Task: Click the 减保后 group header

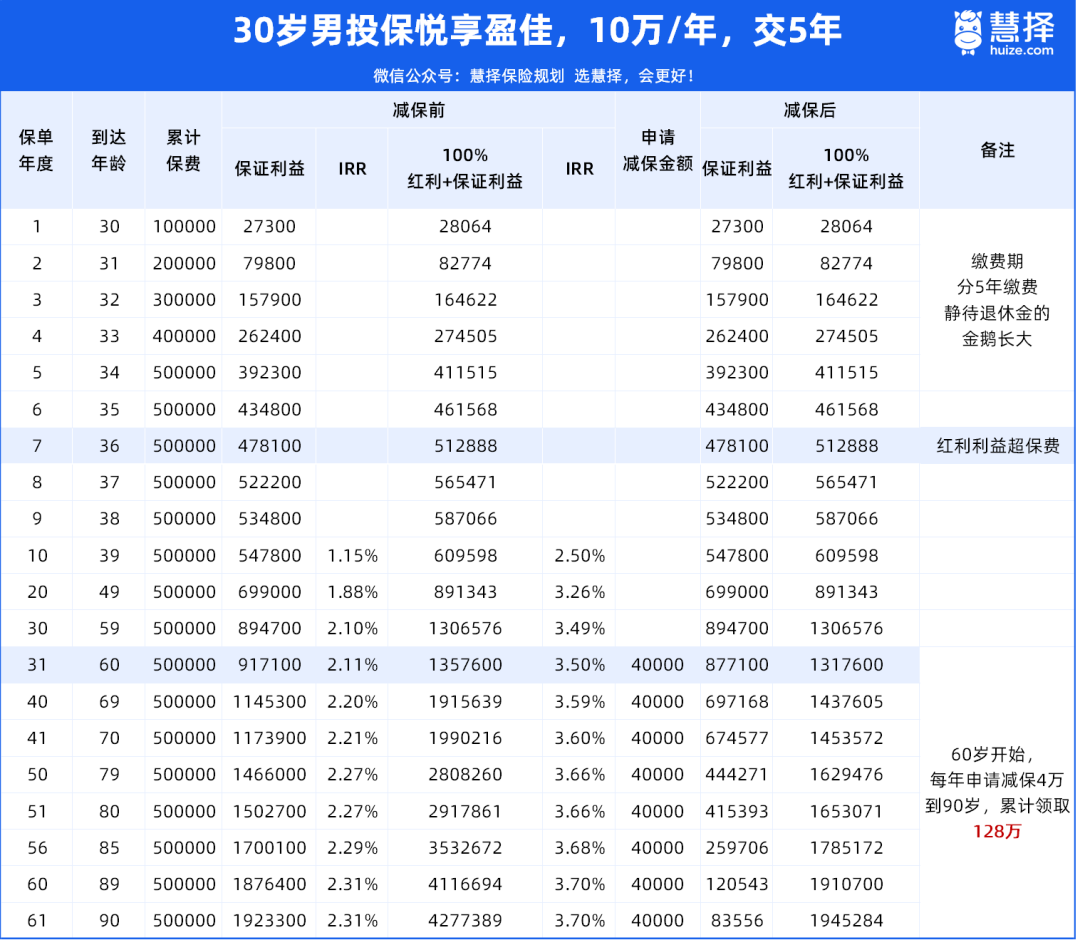Action: [809, 110]
